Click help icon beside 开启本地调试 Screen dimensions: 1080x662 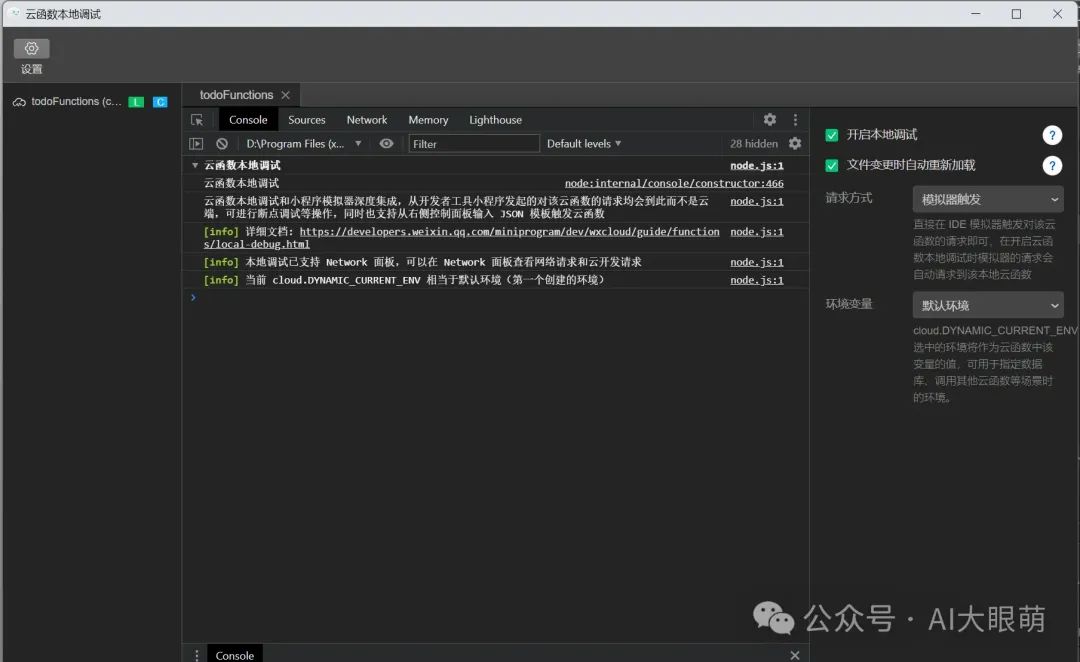tap(1052, 135)
